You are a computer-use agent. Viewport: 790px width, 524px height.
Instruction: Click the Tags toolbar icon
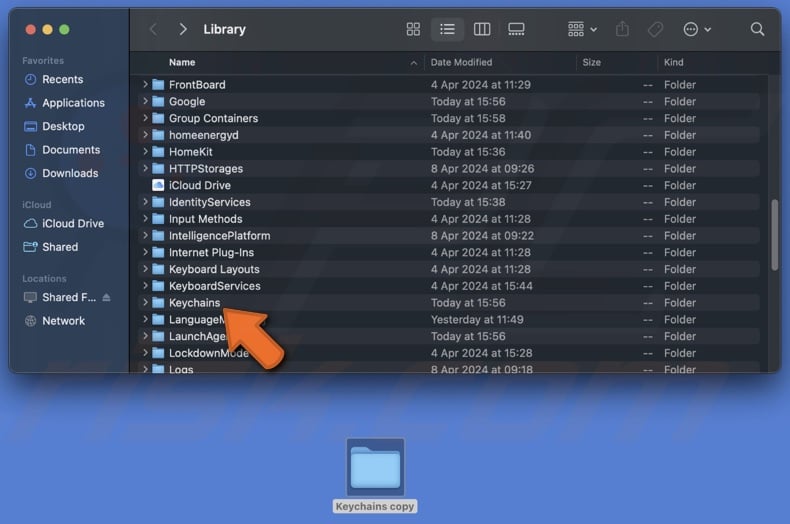pos(655,29)
